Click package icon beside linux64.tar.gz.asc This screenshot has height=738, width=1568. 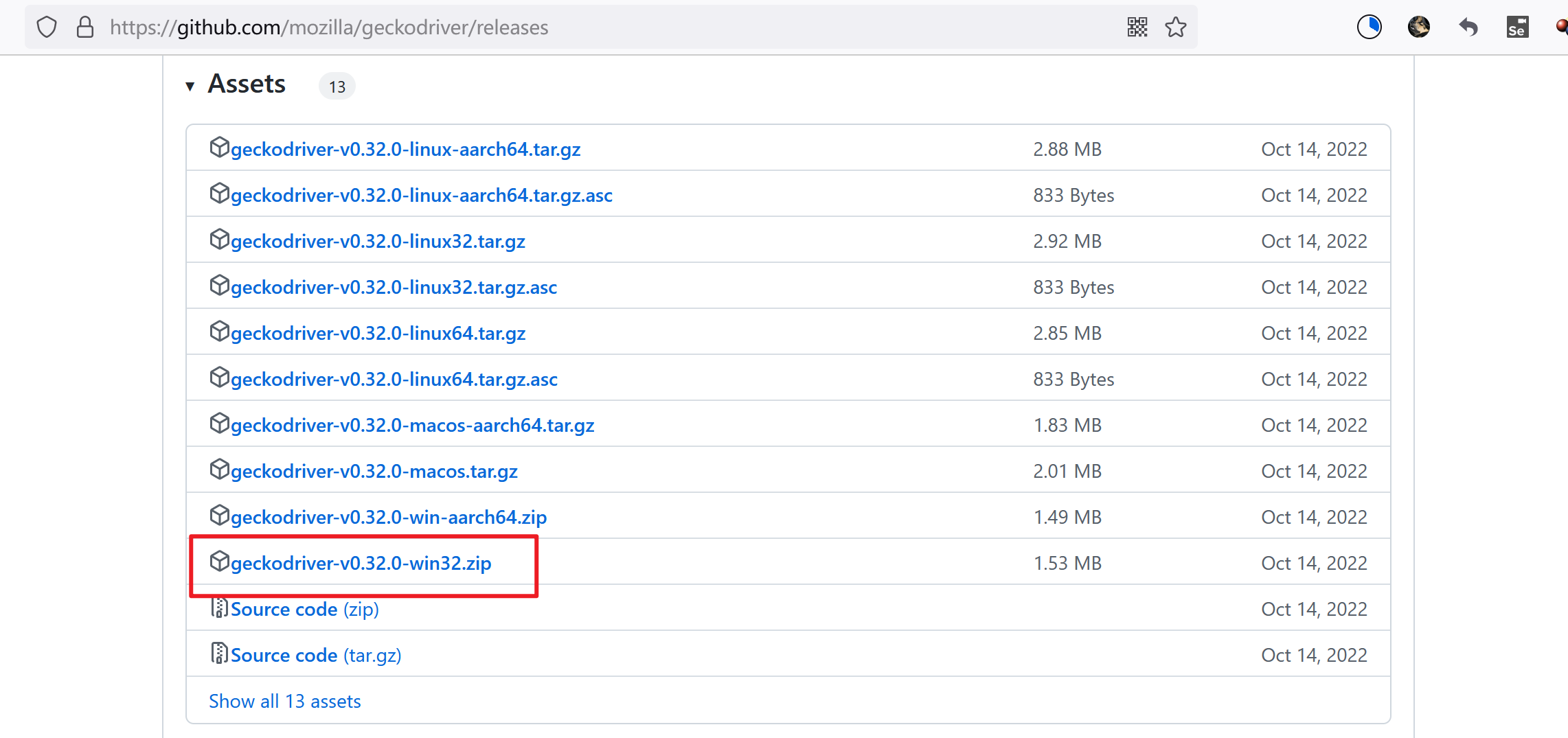pos(219,377)
